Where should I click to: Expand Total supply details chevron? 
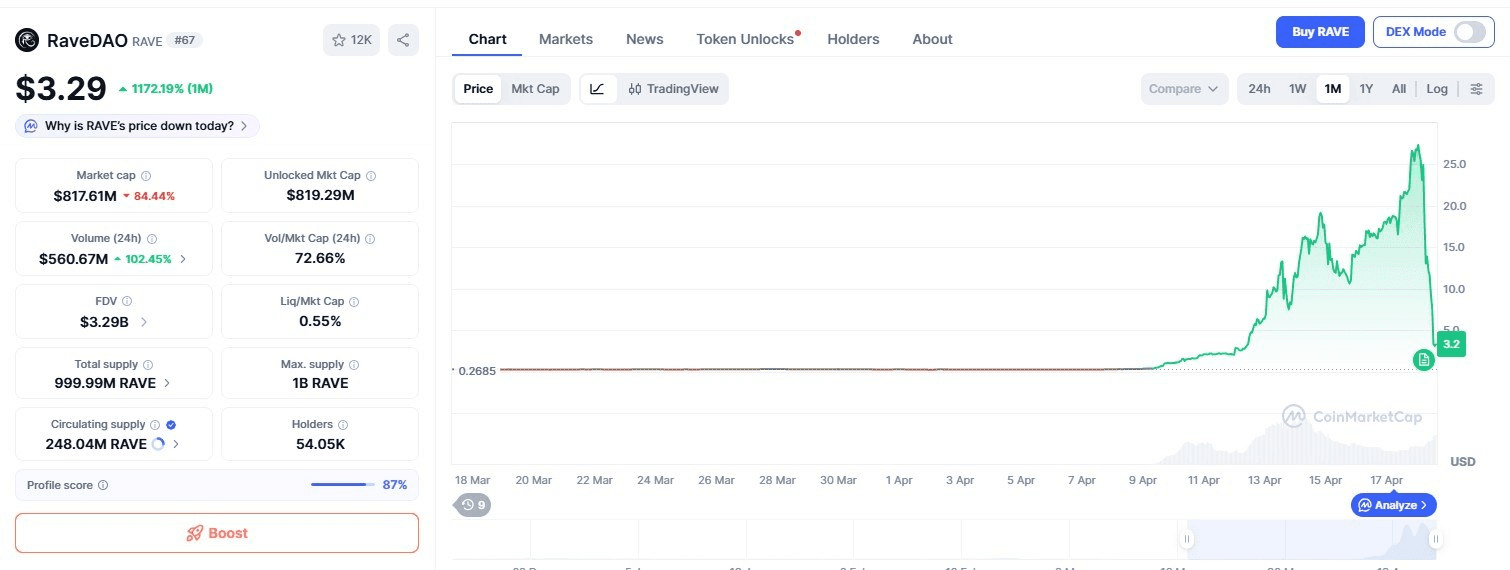point(167,383)
